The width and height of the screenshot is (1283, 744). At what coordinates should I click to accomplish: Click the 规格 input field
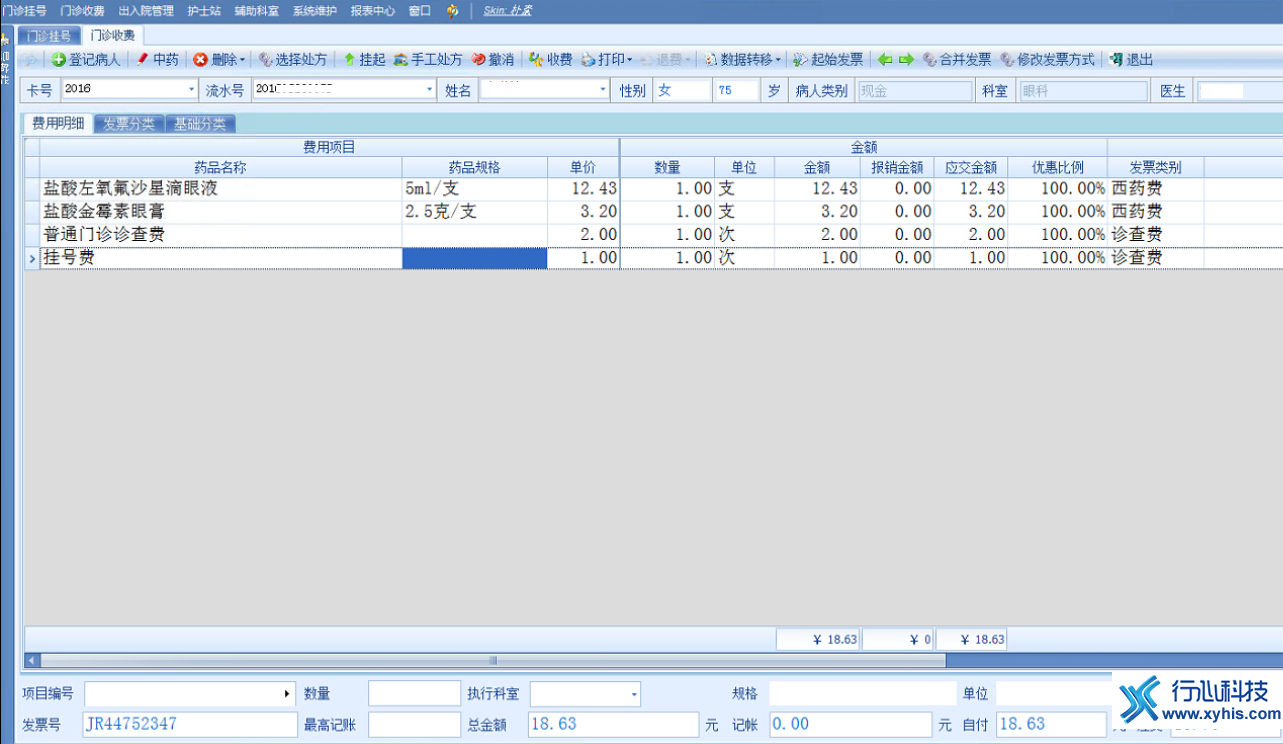[x=863, y=693]
